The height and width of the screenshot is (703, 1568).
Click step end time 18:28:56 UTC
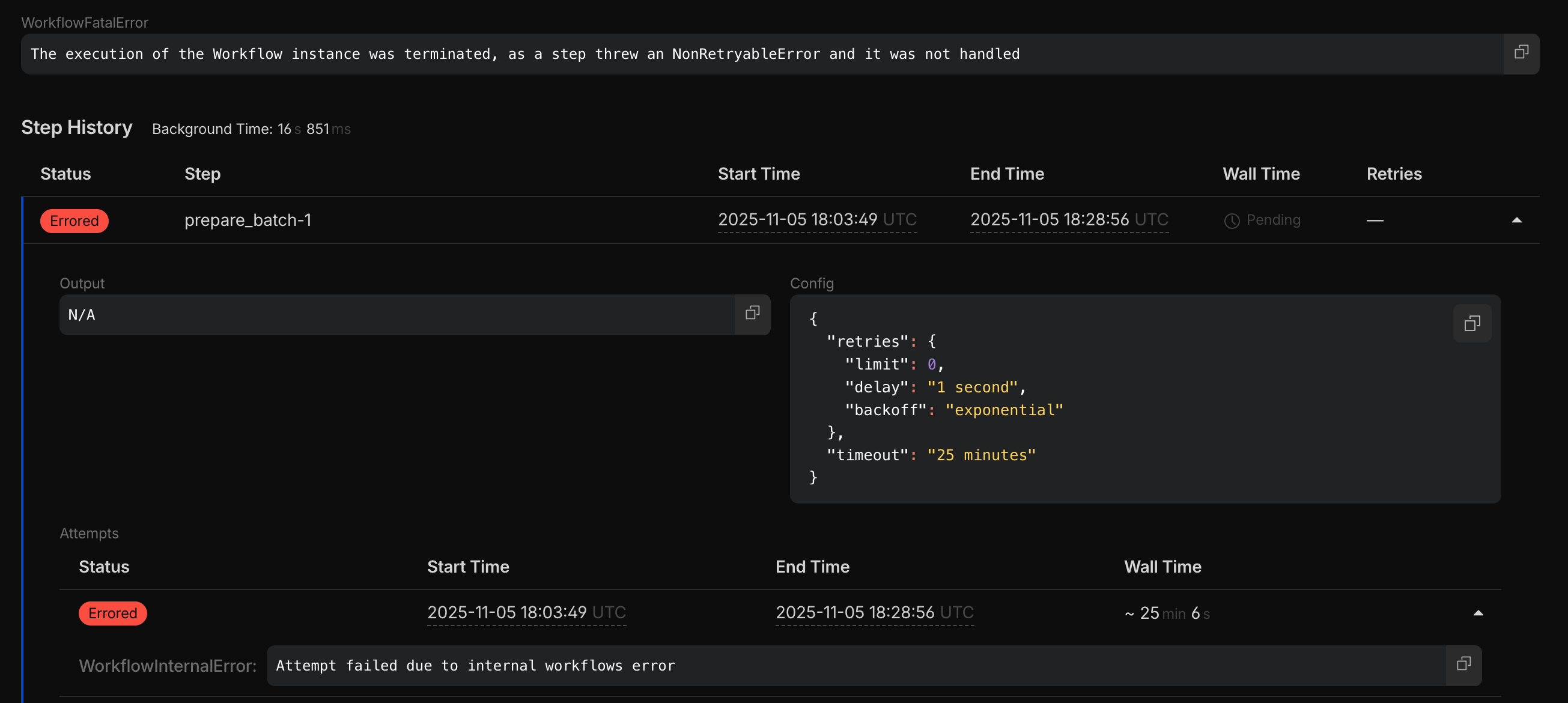pyautogui.click(x=1069, y=219)
